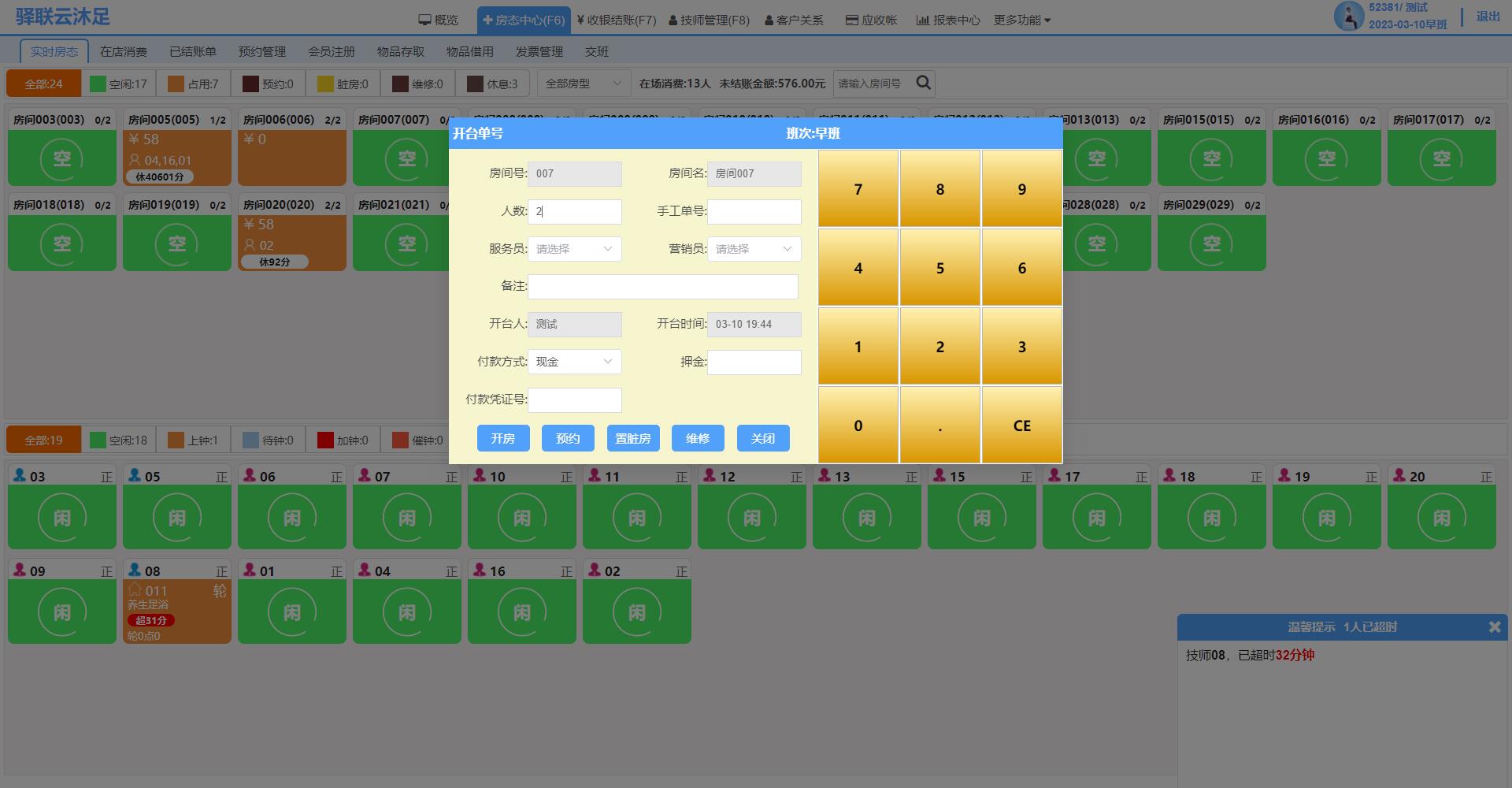Click the search magnifier icon for room number

(924, 83)
